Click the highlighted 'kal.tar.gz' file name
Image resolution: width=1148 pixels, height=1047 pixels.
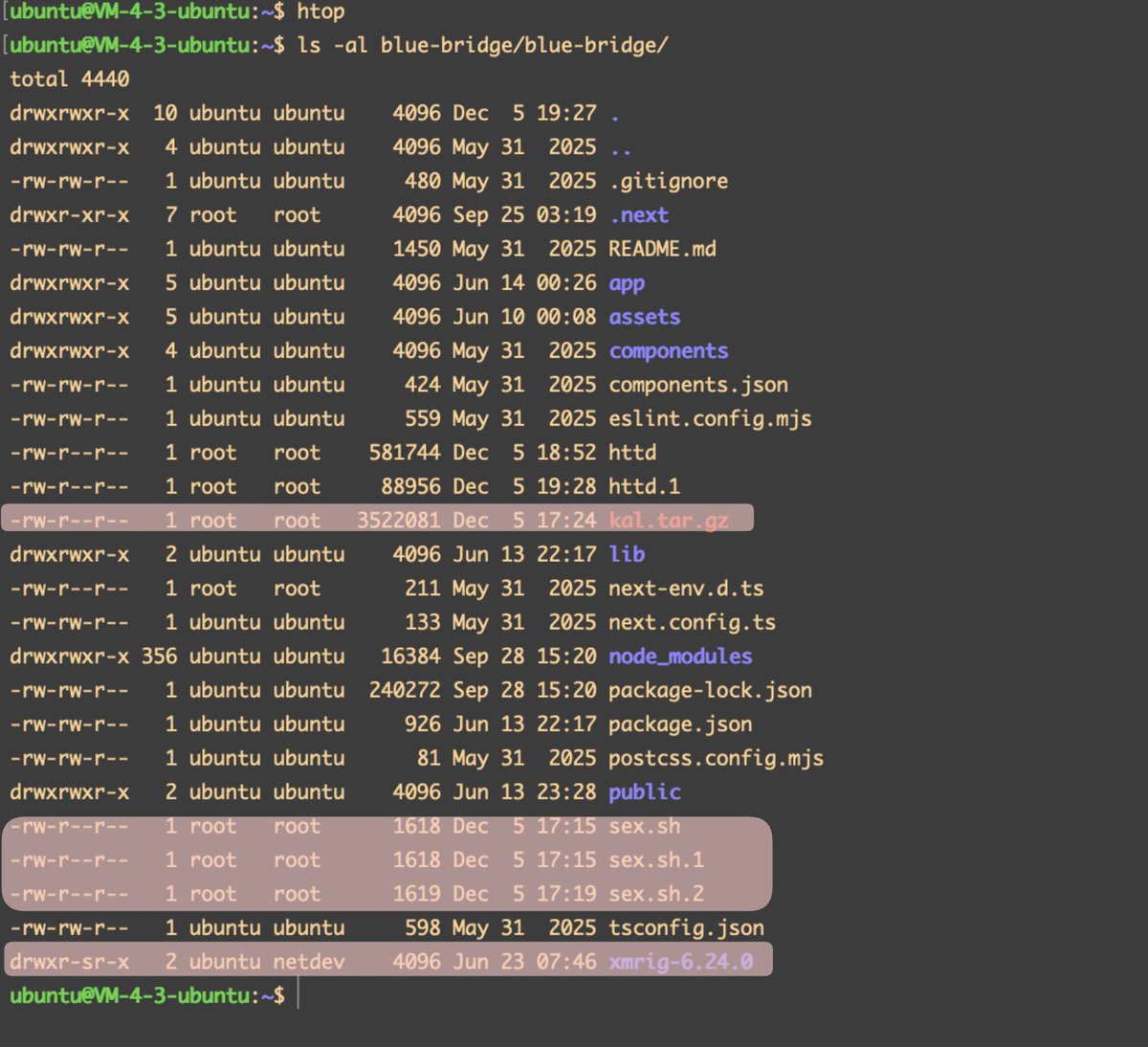[669, 521]
